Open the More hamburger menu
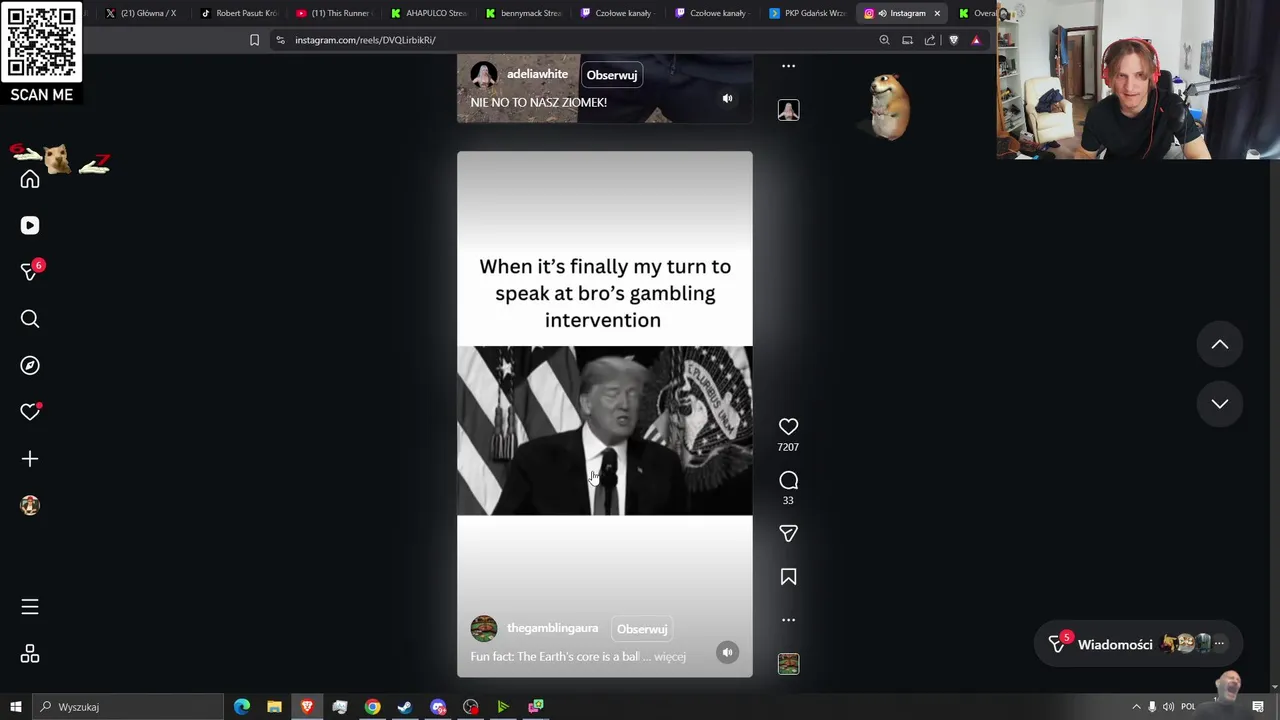Image resolution: width=1280 pixels, height=720 pixels. (30, 607)
